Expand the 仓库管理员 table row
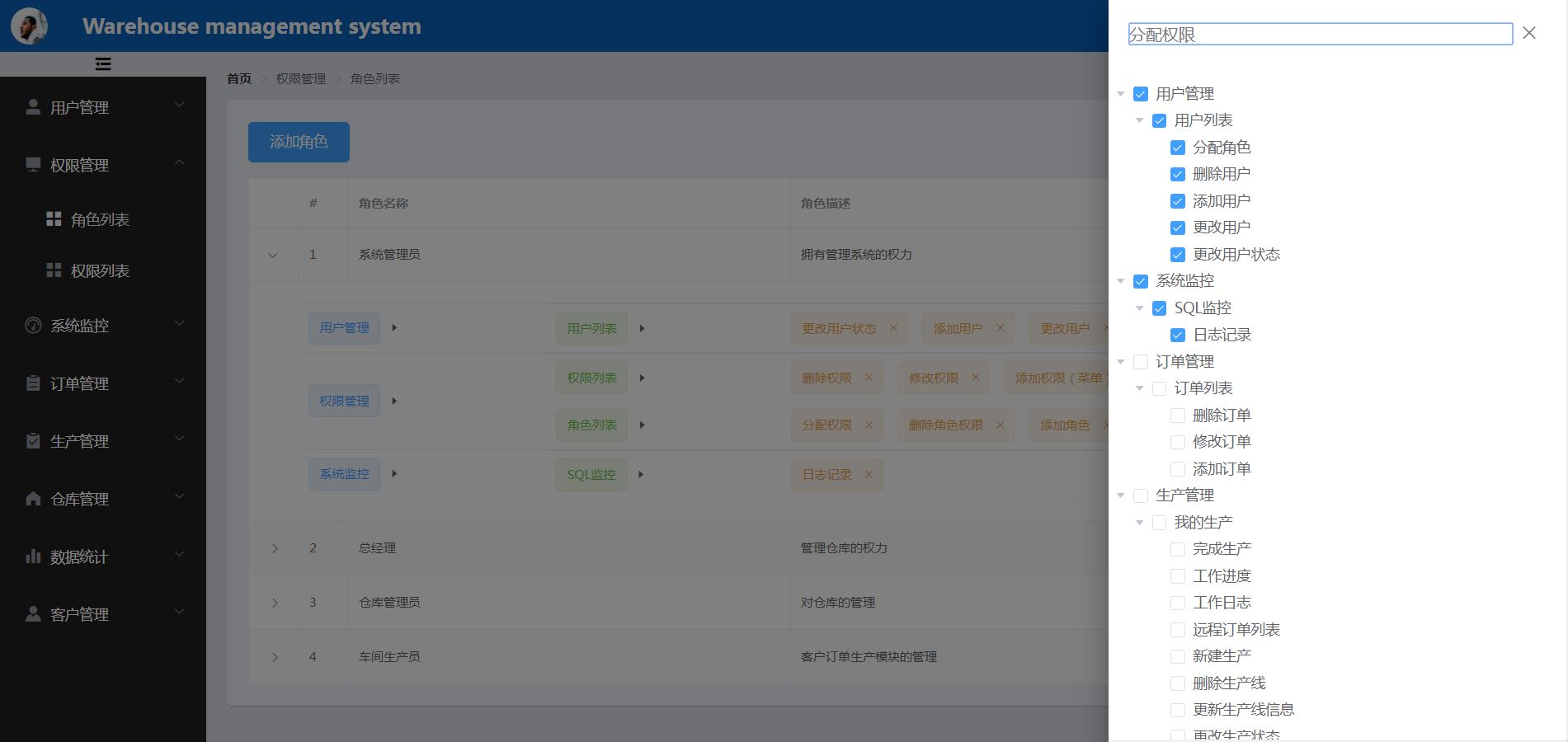 point(275,603)
